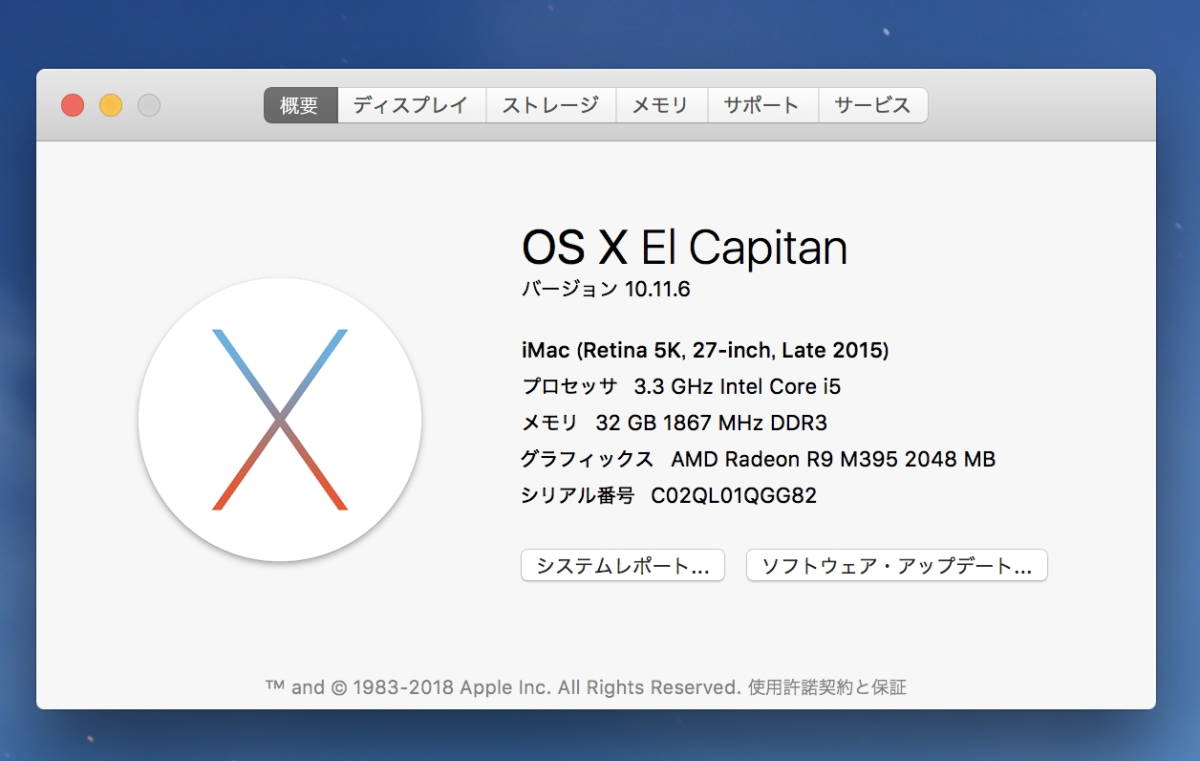Close the window with the red button

(x=72, y=105)
